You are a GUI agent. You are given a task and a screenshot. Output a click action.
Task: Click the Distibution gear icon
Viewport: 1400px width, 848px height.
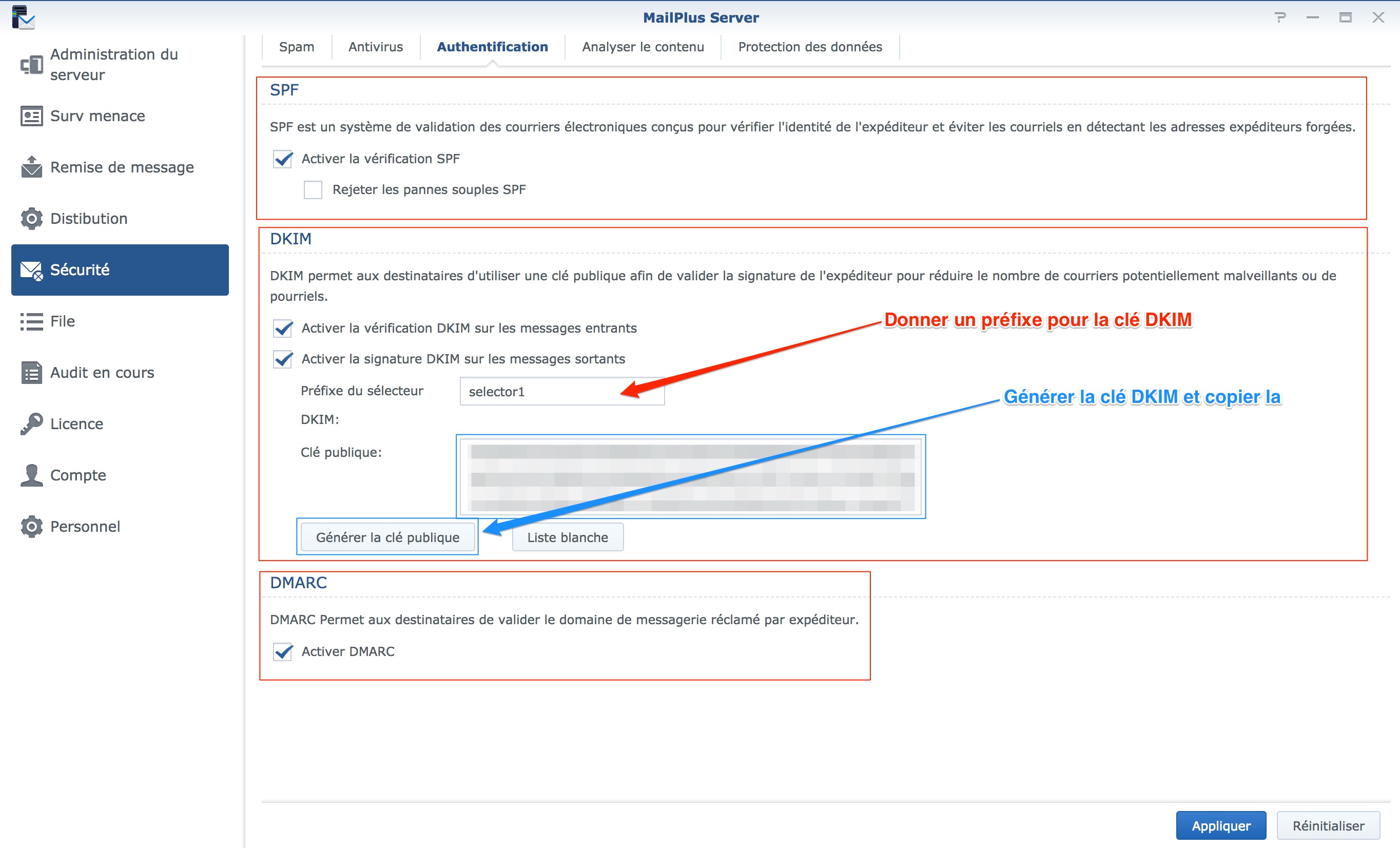[x=32, y=219]
